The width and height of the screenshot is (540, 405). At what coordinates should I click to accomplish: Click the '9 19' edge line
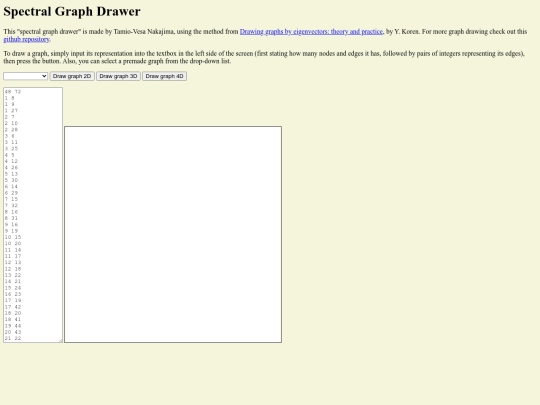11,231
